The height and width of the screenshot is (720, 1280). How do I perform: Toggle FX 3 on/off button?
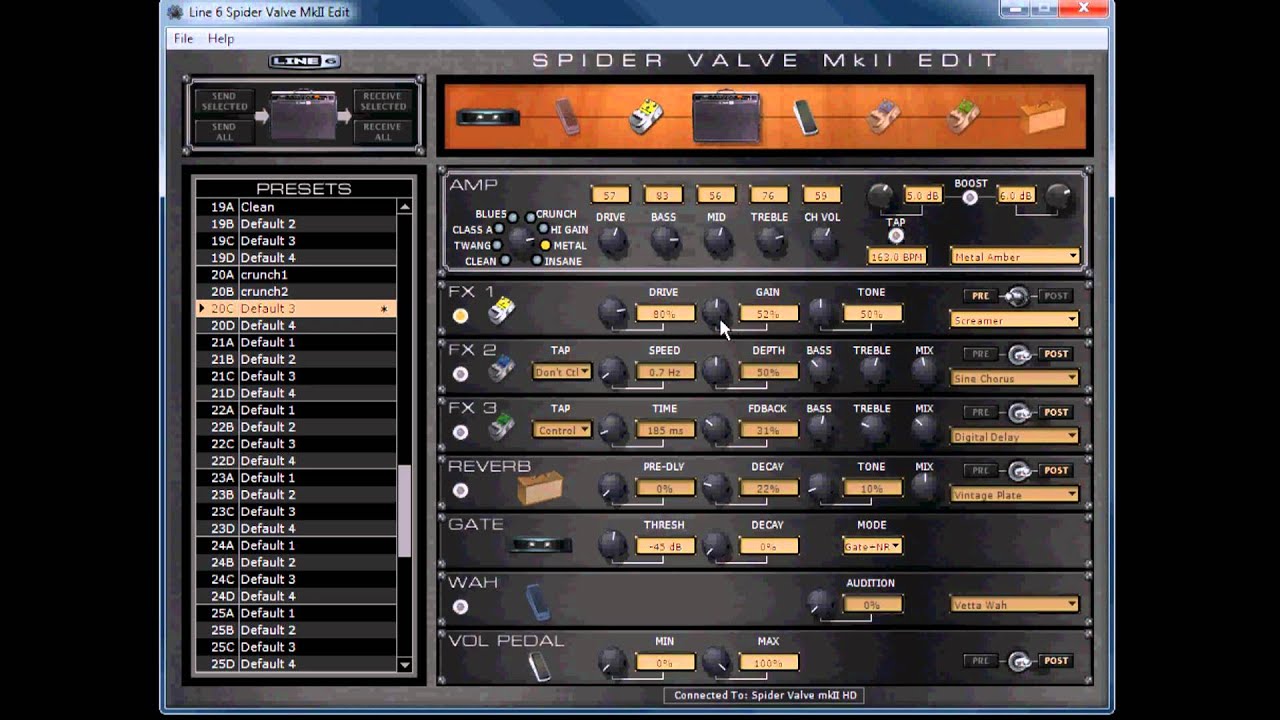click(x=460, y=432)
